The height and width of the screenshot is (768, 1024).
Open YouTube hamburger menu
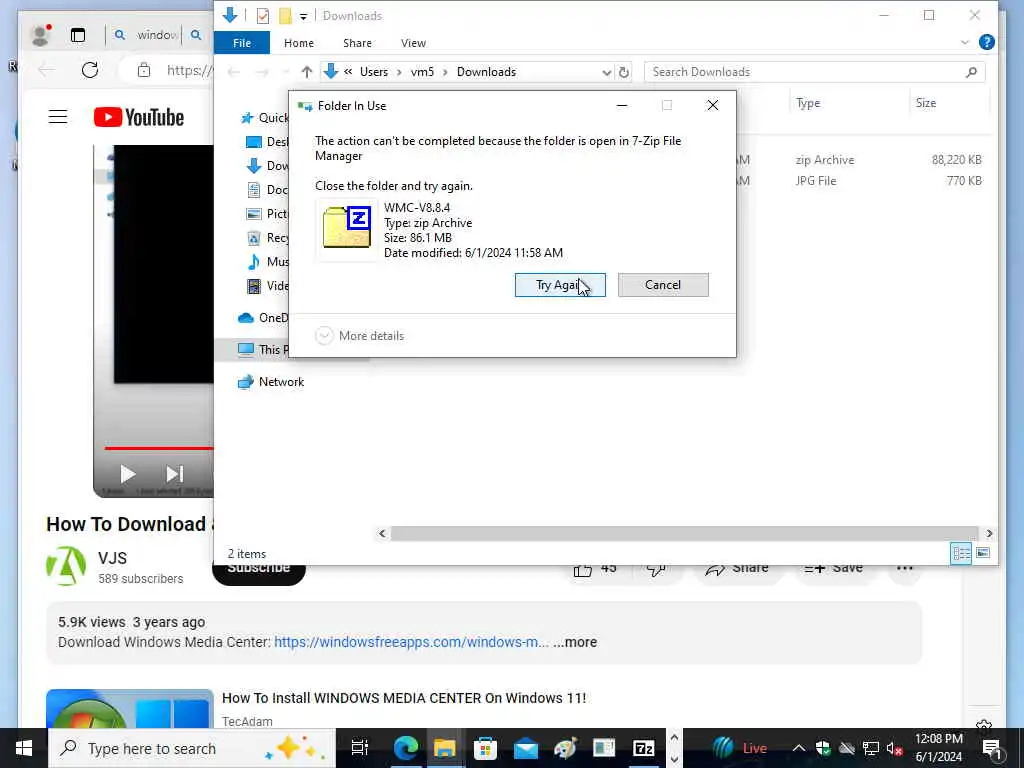57,117
